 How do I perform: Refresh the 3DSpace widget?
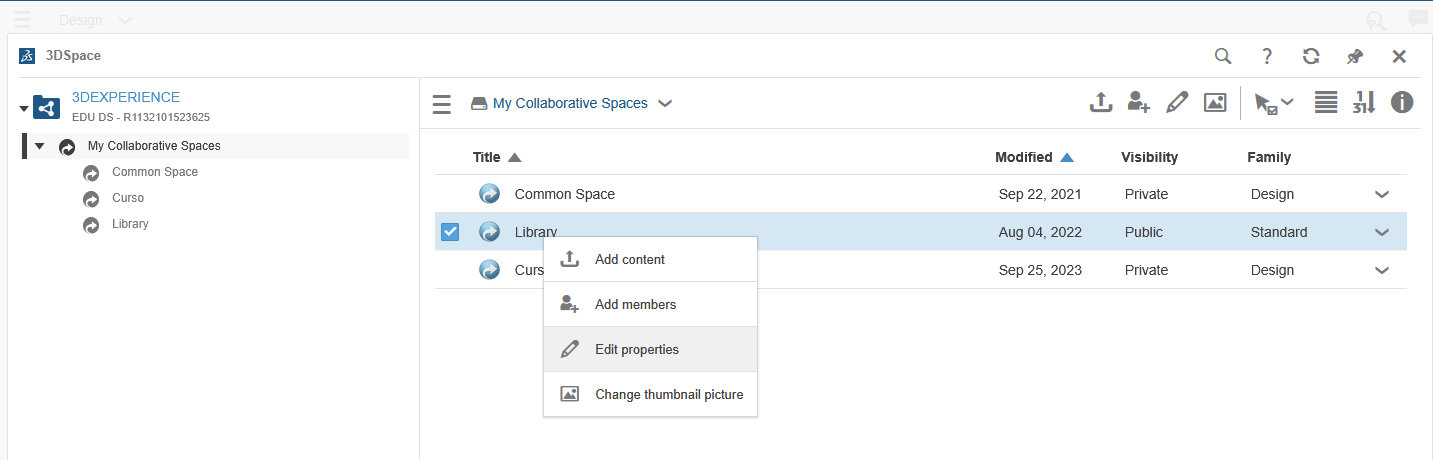pos(1311,56)
